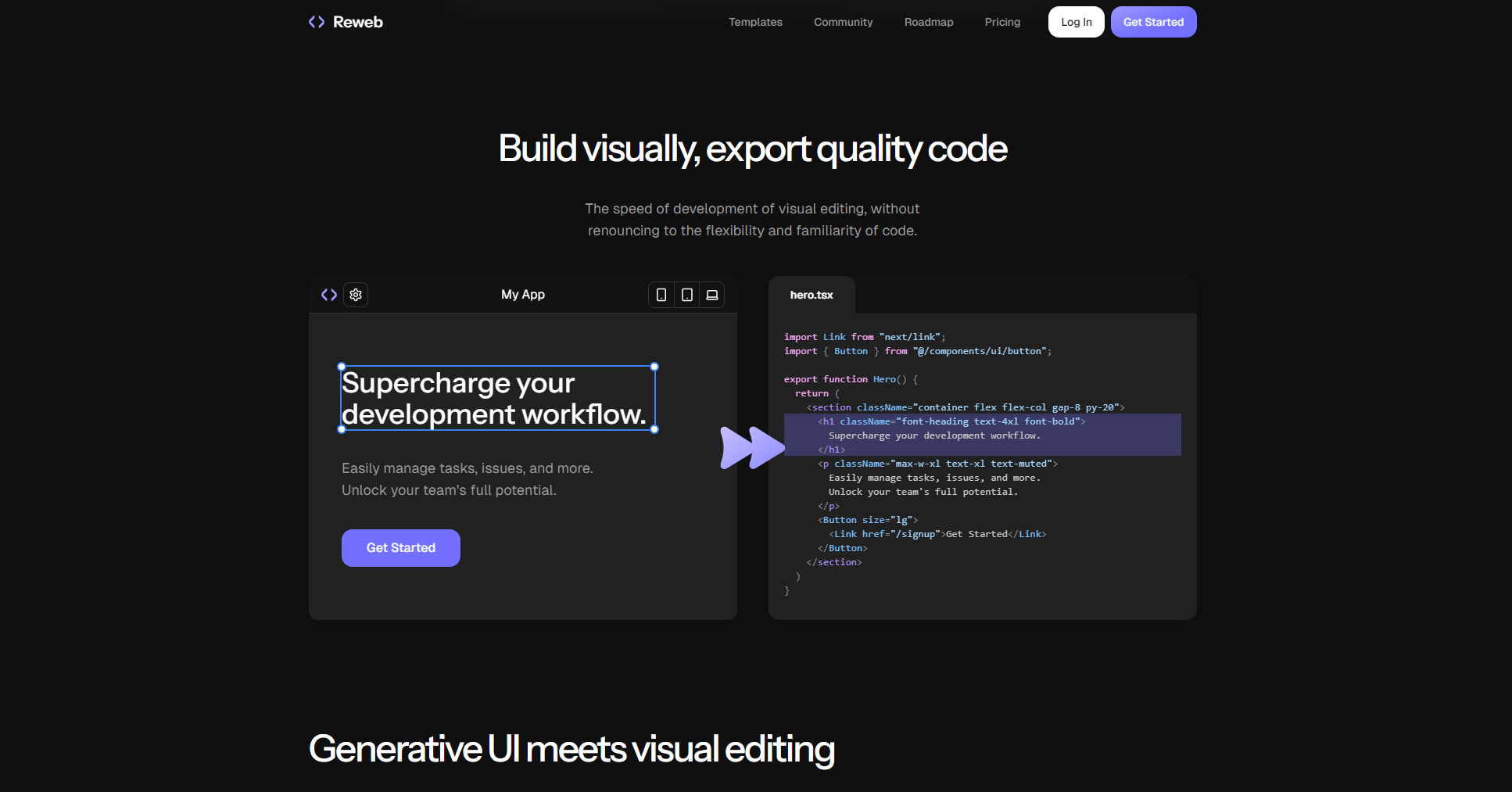Click the top-left resize handle of selected heading

pyautogui.click(x=342, y=367)
